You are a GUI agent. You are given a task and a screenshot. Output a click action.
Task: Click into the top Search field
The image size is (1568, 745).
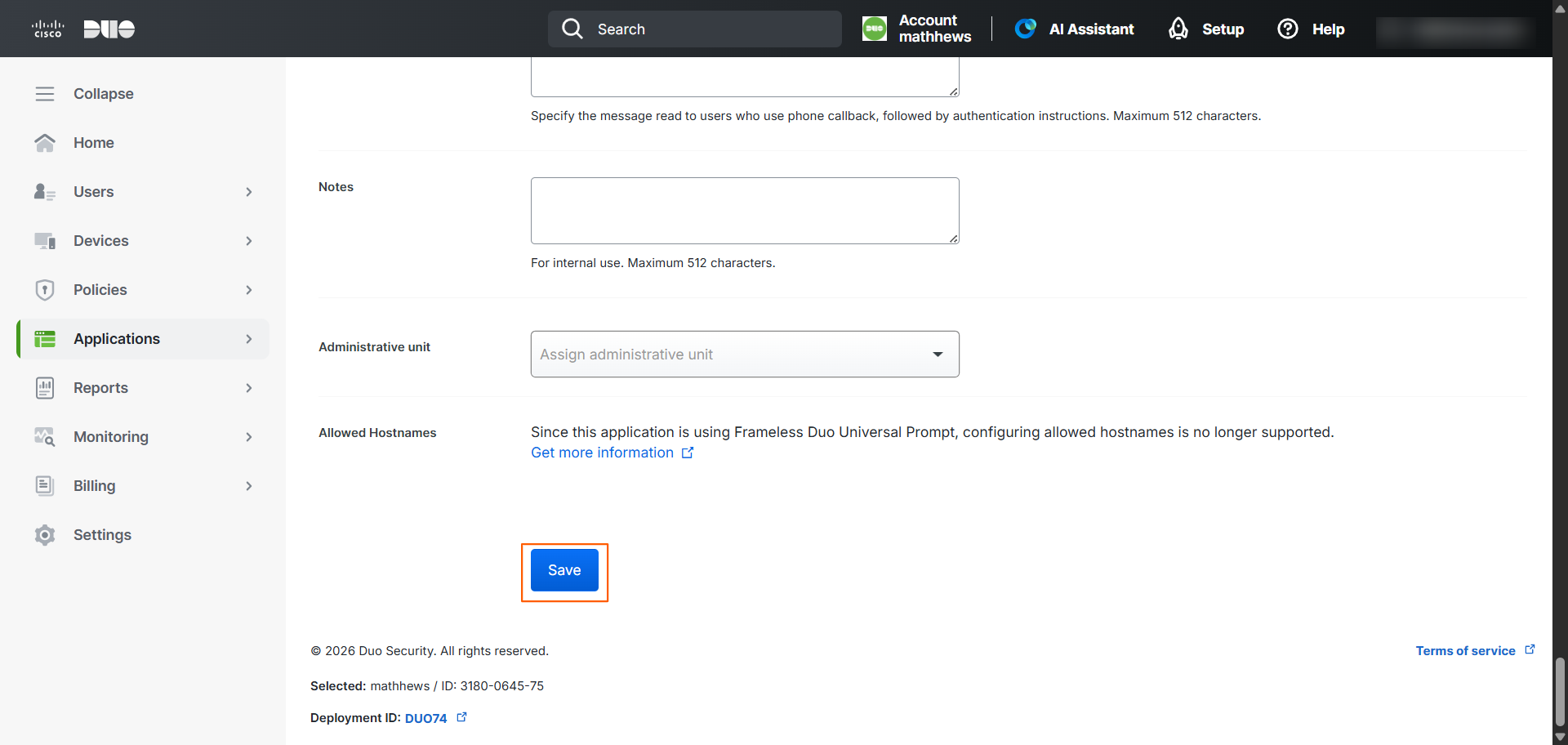pos(695,29)
